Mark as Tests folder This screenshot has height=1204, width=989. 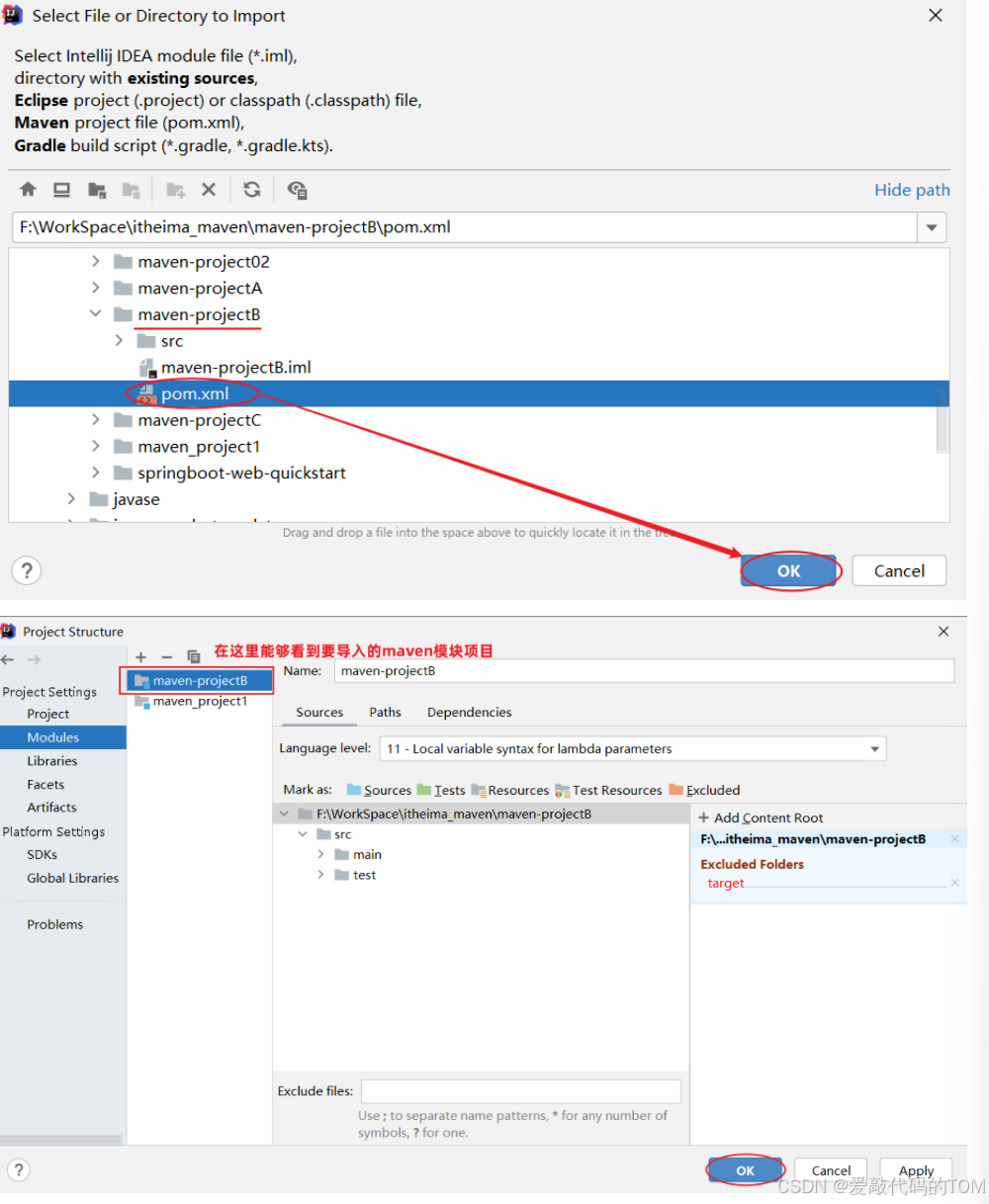441,790
